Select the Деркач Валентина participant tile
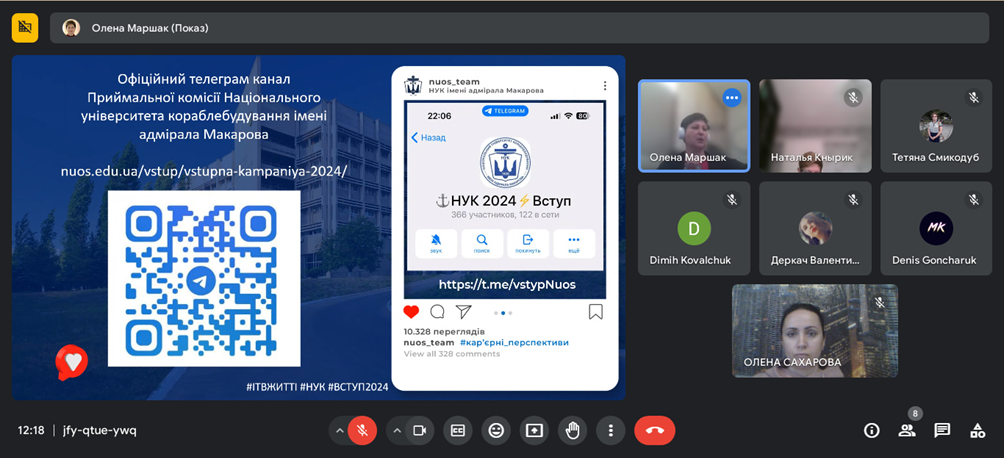 [815, 228]
